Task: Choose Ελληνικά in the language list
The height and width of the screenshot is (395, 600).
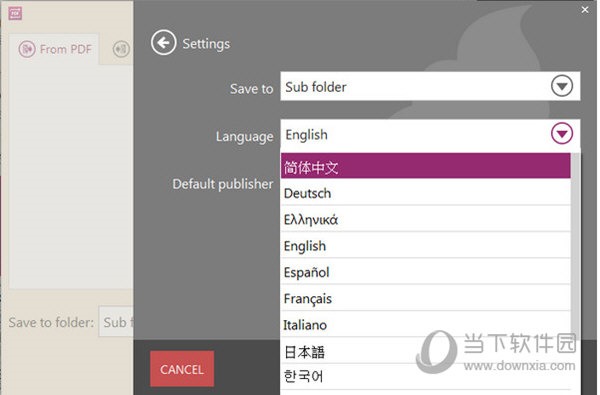Action: pyautogui.click(x=426, y=219)
